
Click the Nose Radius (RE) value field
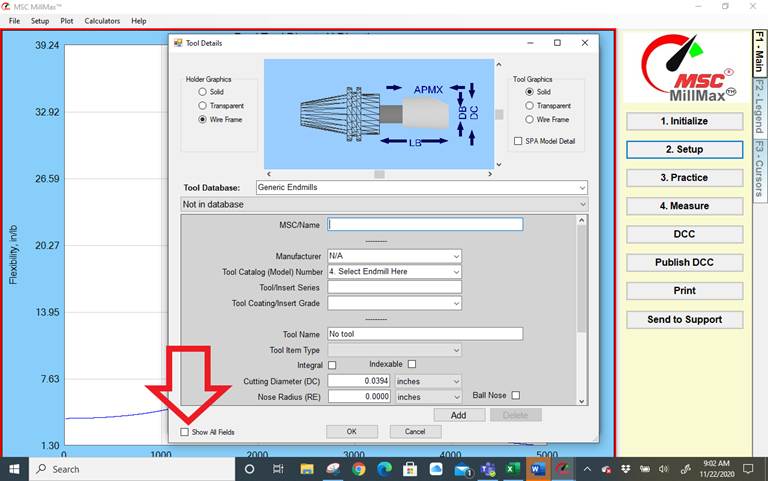[x=359, y=397]
